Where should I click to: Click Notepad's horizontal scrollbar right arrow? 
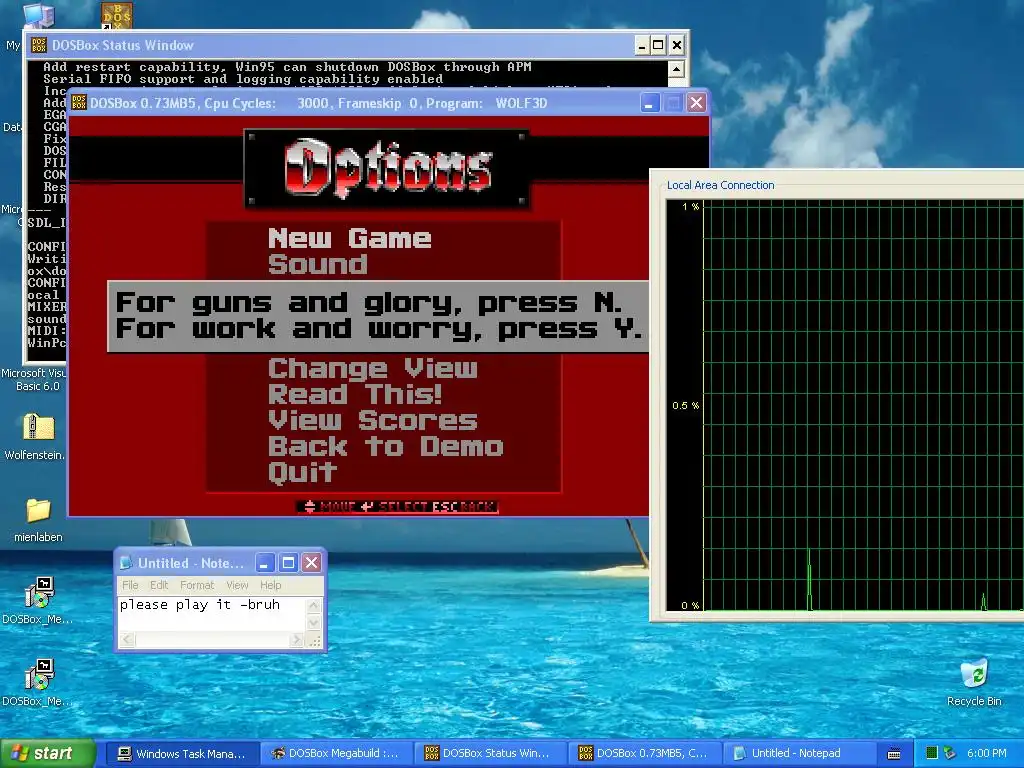[297, 640]
